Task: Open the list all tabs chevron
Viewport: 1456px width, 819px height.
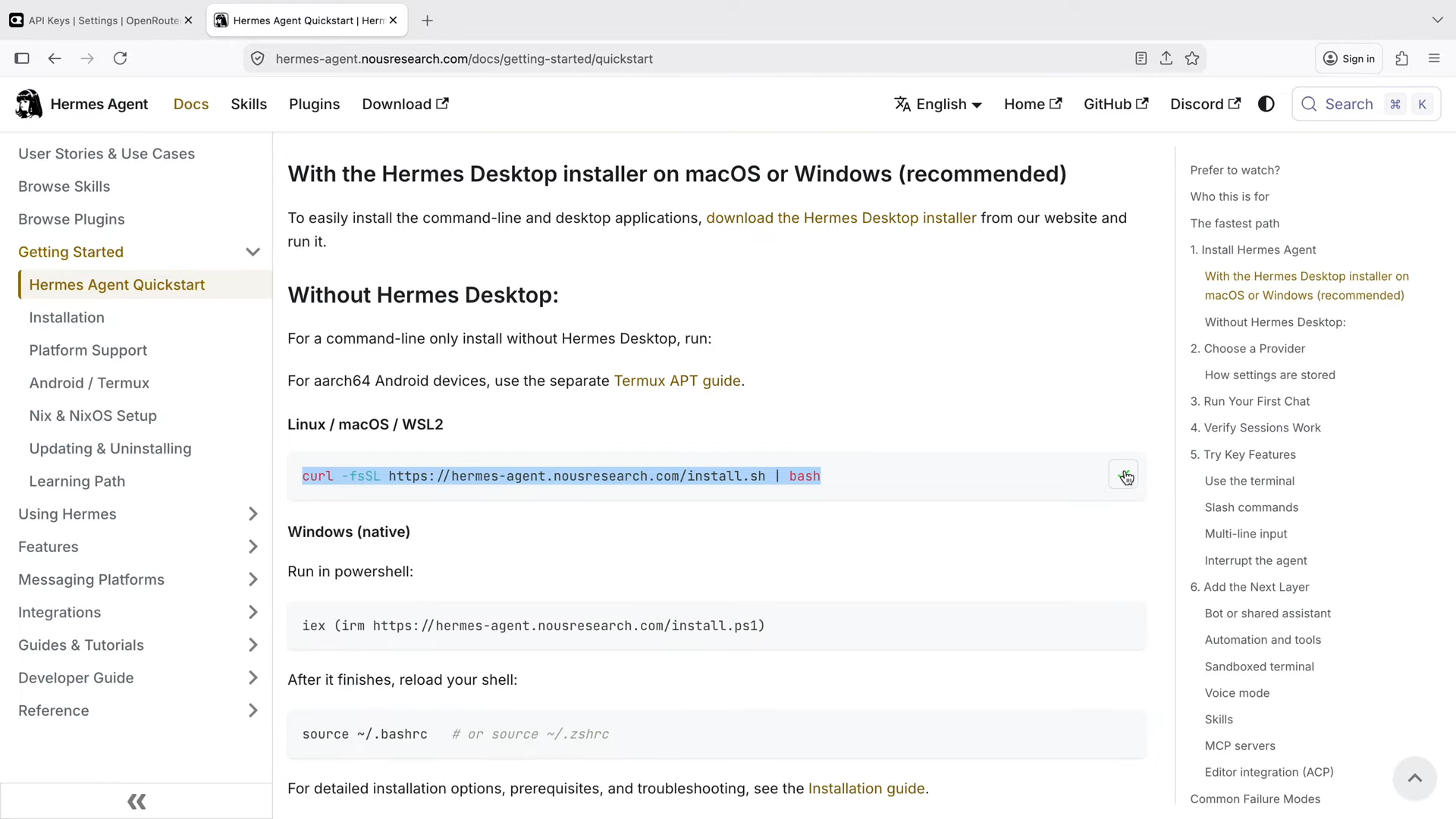Action: [x=1437, y=20]
